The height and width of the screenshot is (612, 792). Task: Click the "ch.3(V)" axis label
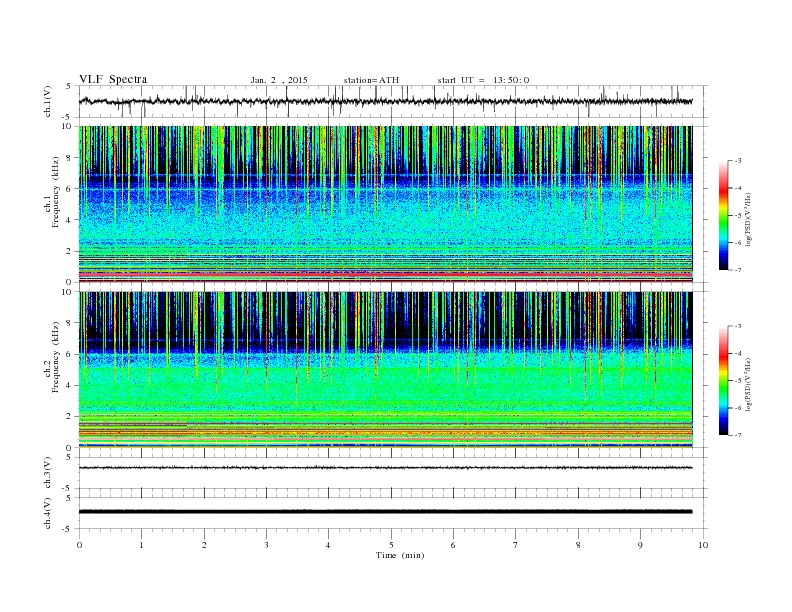click(x=48, y=473)
